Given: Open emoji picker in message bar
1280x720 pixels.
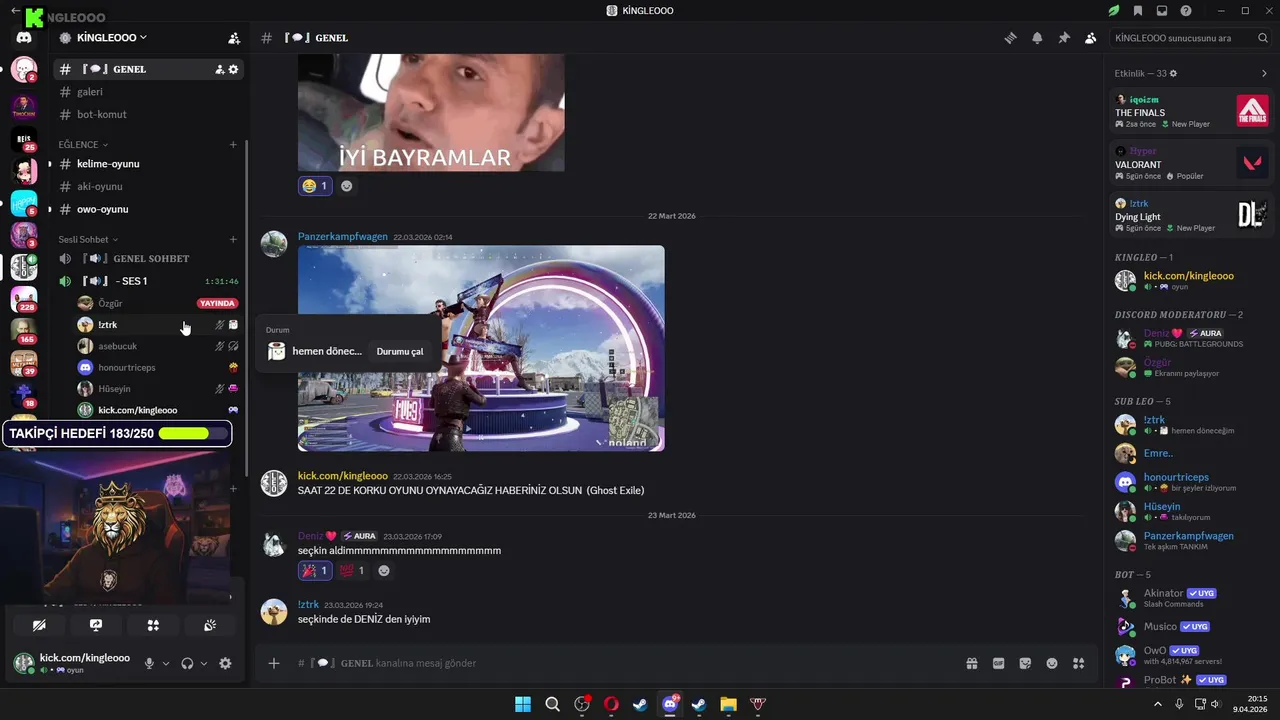Looking at the screenshot, I should 1052,663.
